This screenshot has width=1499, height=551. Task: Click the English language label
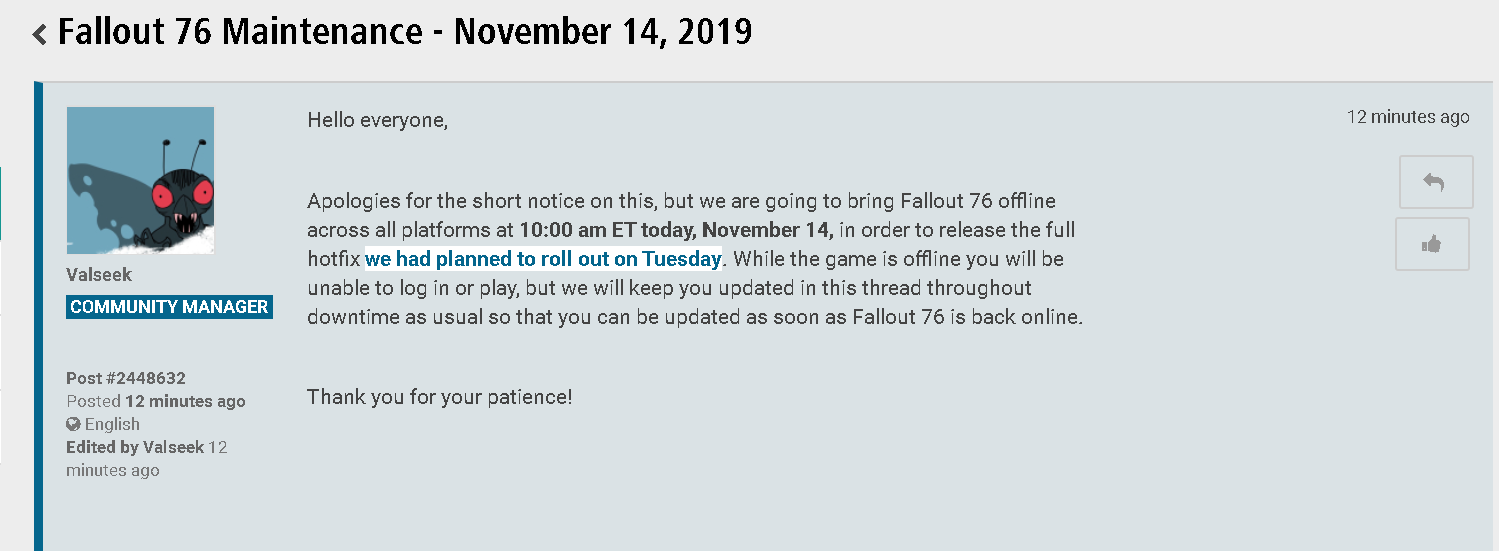(x=112, y=424)
